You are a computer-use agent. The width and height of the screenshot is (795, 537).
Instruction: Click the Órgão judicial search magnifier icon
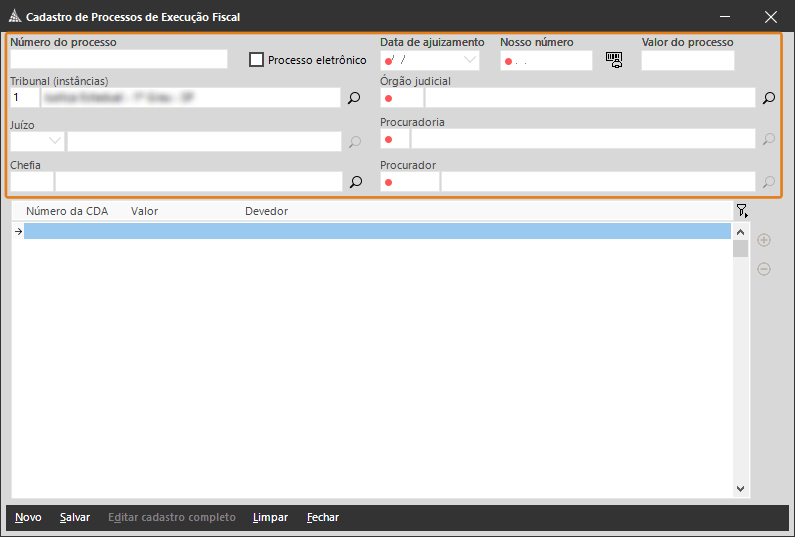768,98
